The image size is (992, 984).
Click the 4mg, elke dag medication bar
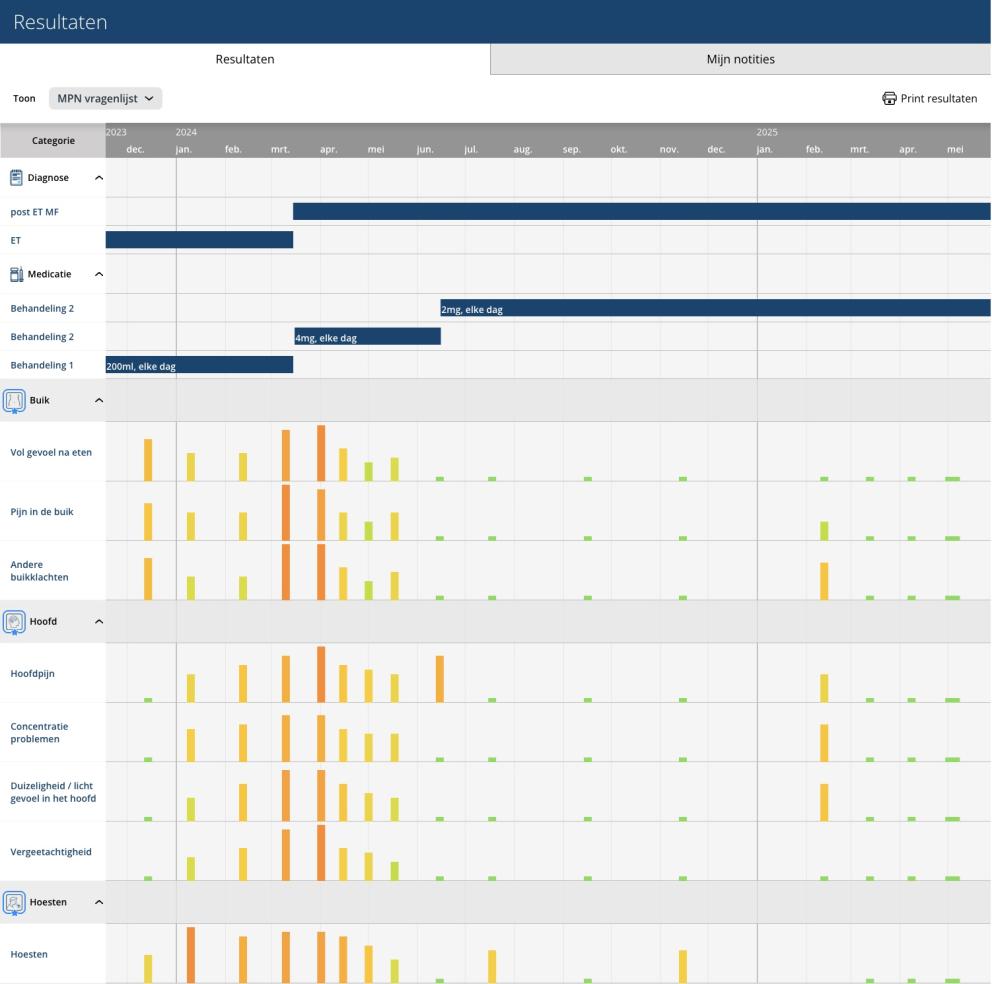coord(368,337)
